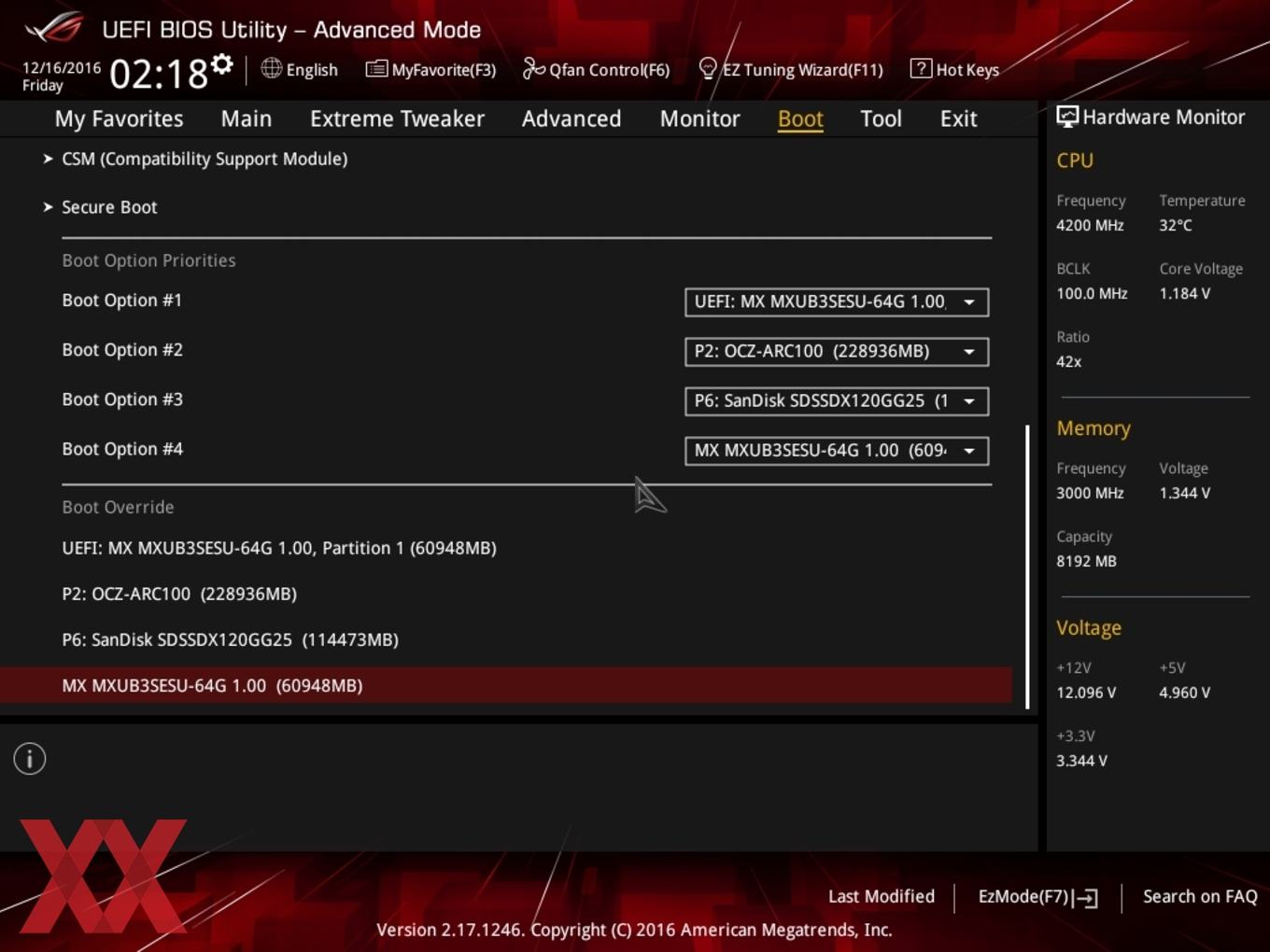Screen dimensions: 1270x952
Task: Expand the Secure Boot submenu
Action: coord(109,207)
